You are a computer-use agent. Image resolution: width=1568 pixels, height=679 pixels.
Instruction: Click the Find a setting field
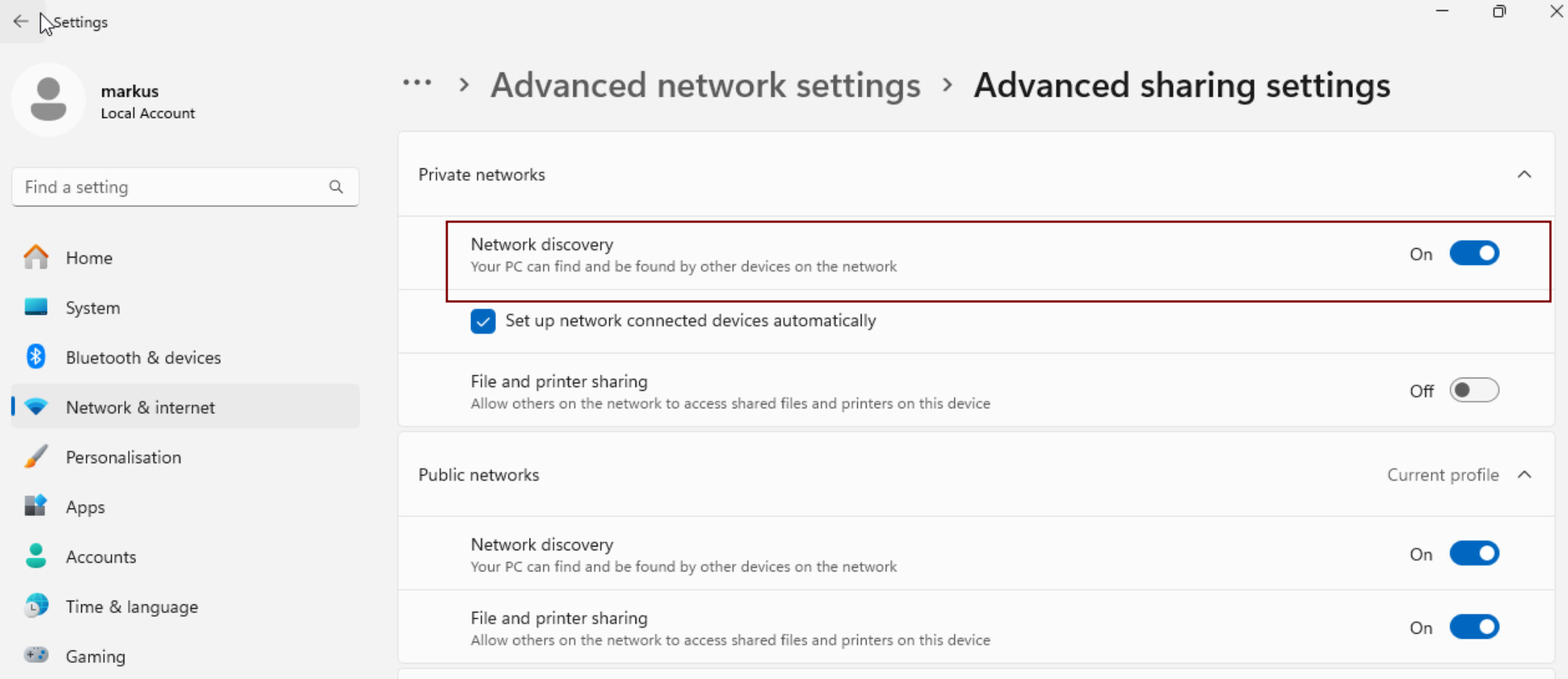[185, 187]
